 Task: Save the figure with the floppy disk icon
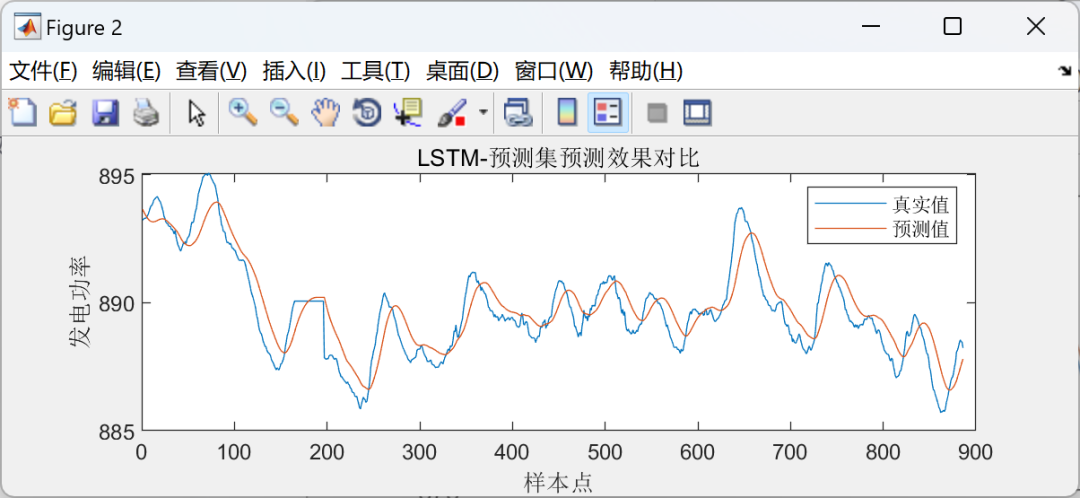coord(105,112)
